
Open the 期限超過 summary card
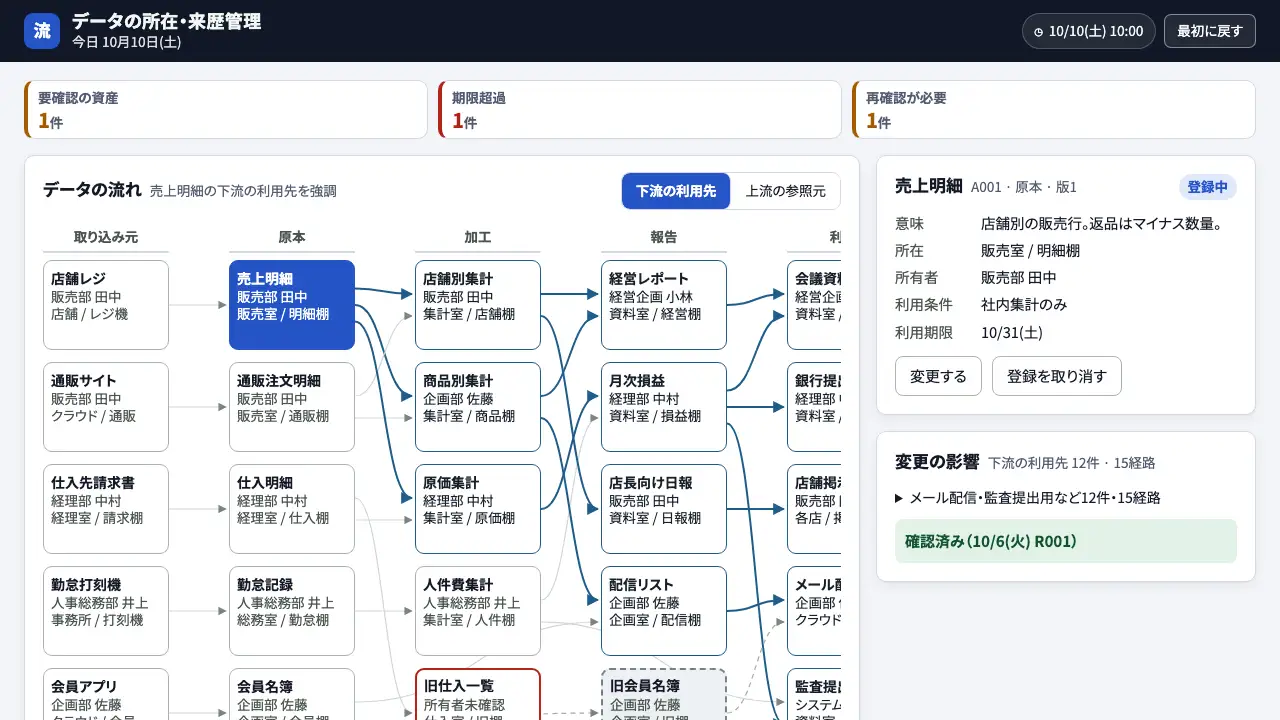tap(640, 109)
